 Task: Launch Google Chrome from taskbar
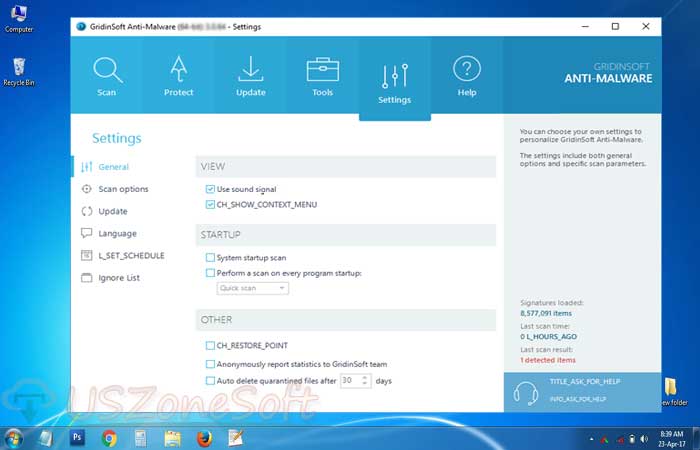[x=108, y=438]
